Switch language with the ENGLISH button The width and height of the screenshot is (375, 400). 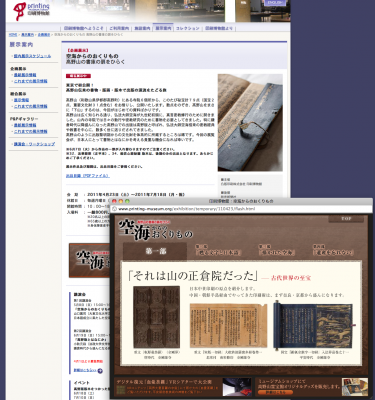pos(275,3)
